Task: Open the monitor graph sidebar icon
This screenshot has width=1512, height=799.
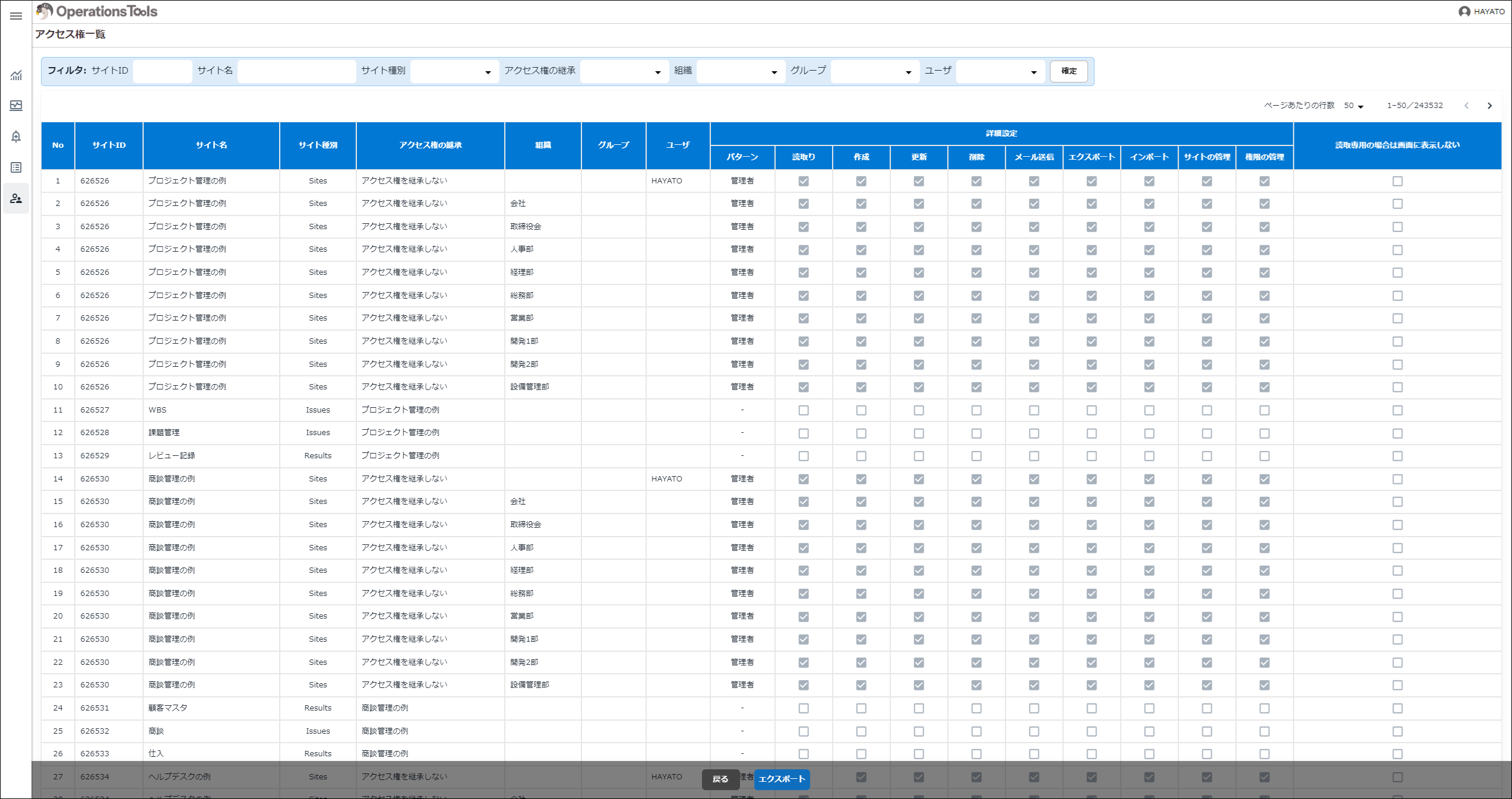Action: pyautogui.click(x=16, y=106)
